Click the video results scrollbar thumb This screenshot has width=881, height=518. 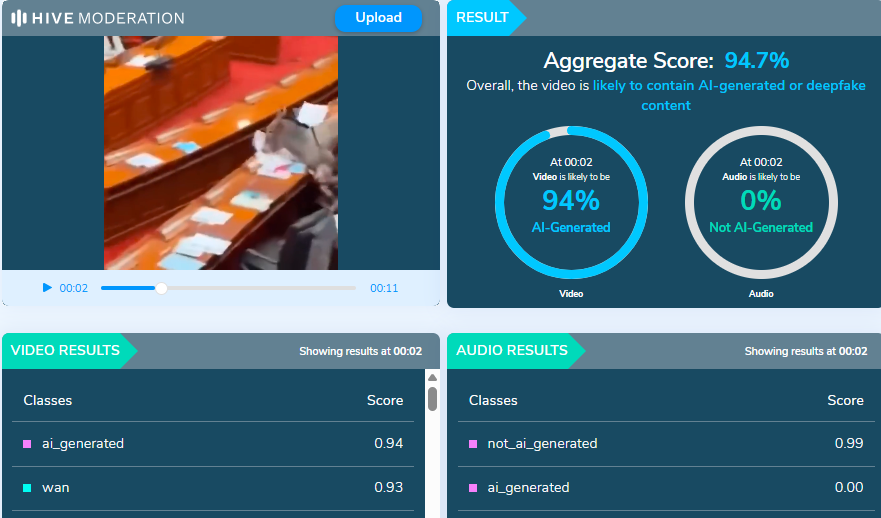point(432,399)
